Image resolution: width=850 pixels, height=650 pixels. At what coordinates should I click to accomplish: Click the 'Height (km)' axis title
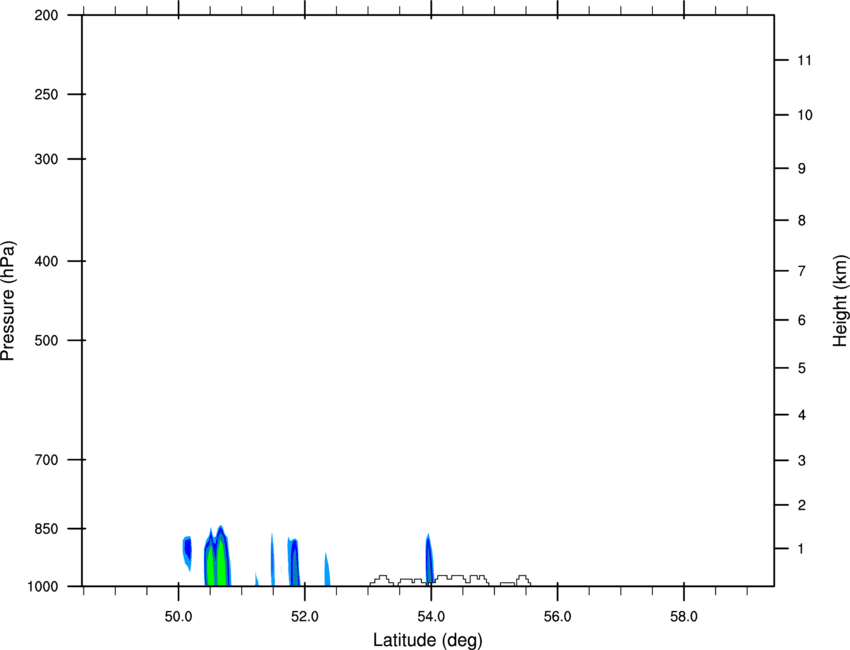click(x=840, y=300)
